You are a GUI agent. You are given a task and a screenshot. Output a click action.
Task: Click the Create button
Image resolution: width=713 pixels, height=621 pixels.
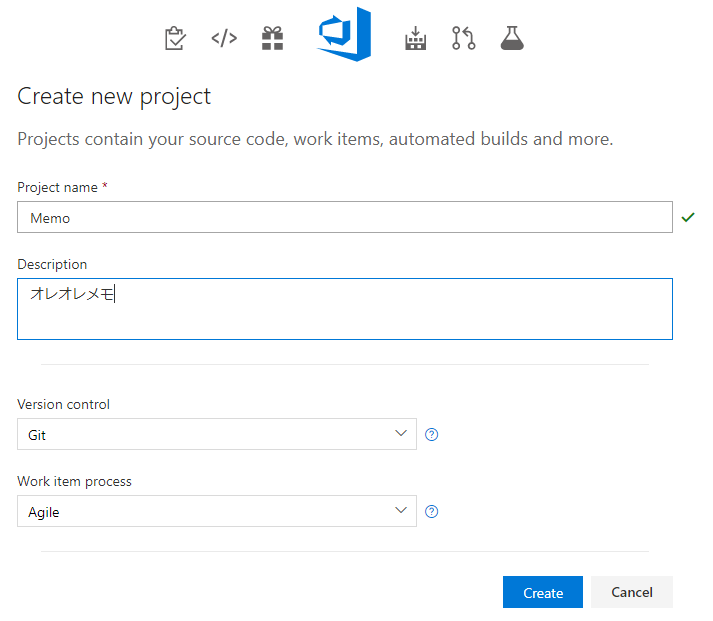pyautogui.click(x=543, y=592)
